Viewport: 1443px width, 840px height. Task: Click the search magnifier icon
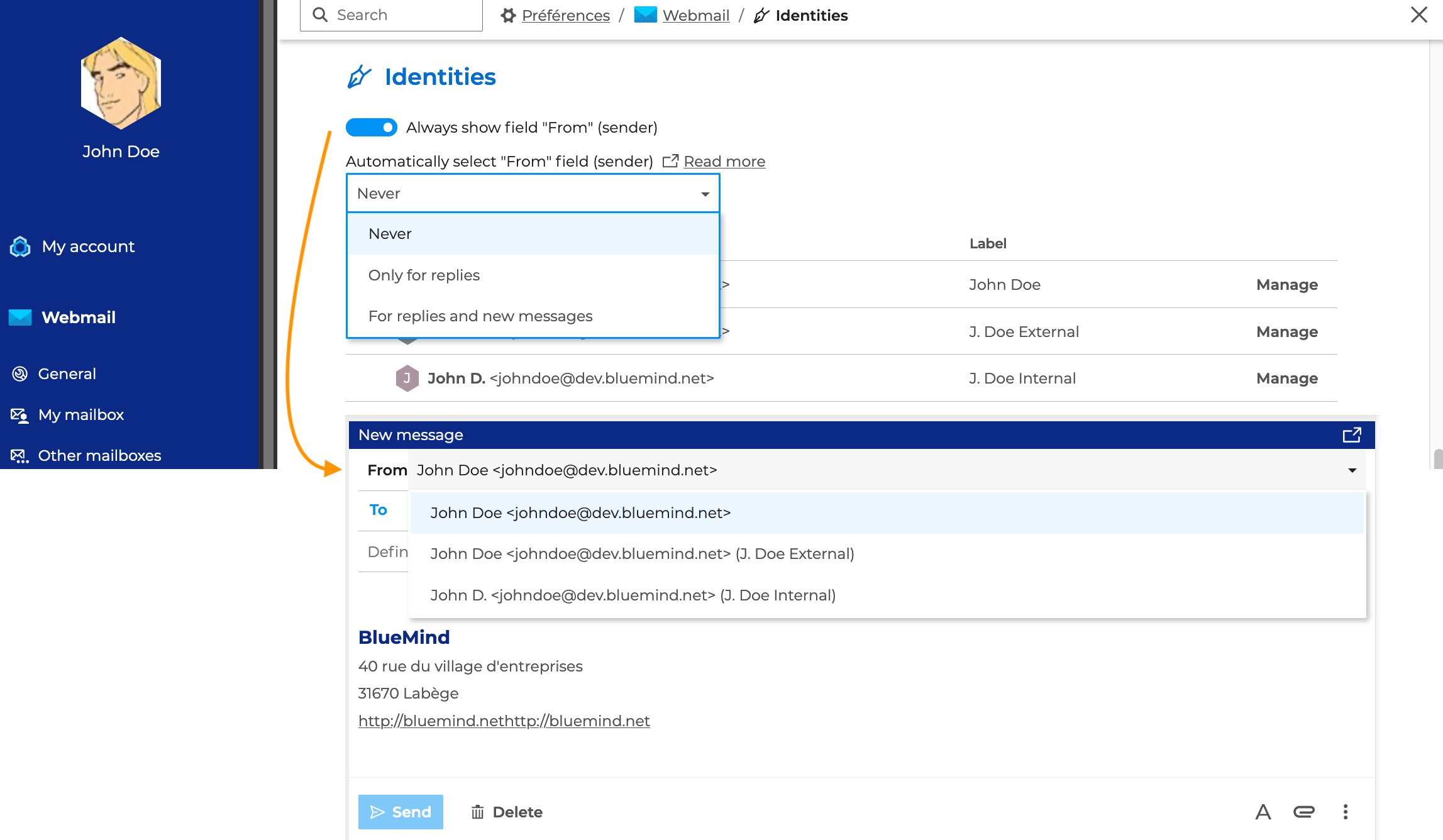[x=320, y=15]
